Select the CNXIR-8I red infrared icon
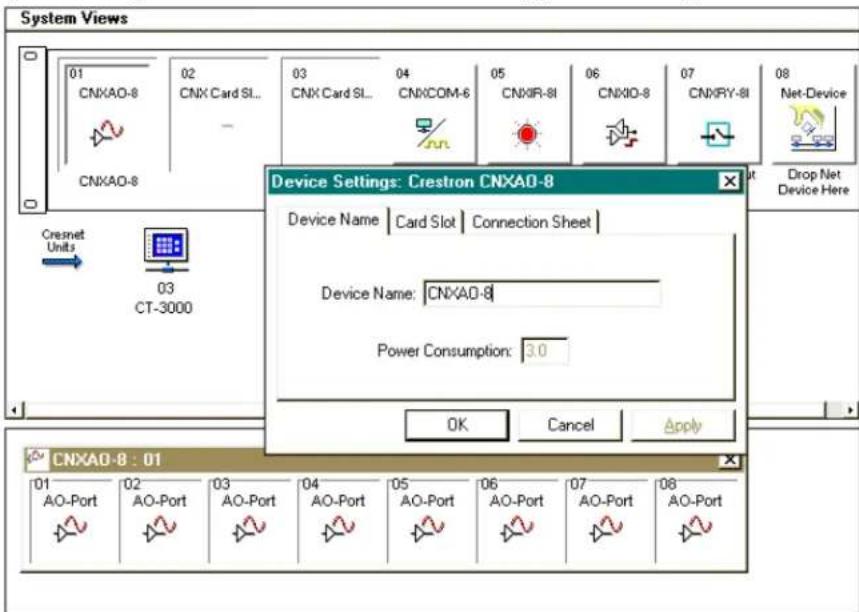Viewport: 859px width, 612px height. coord(527,134)
